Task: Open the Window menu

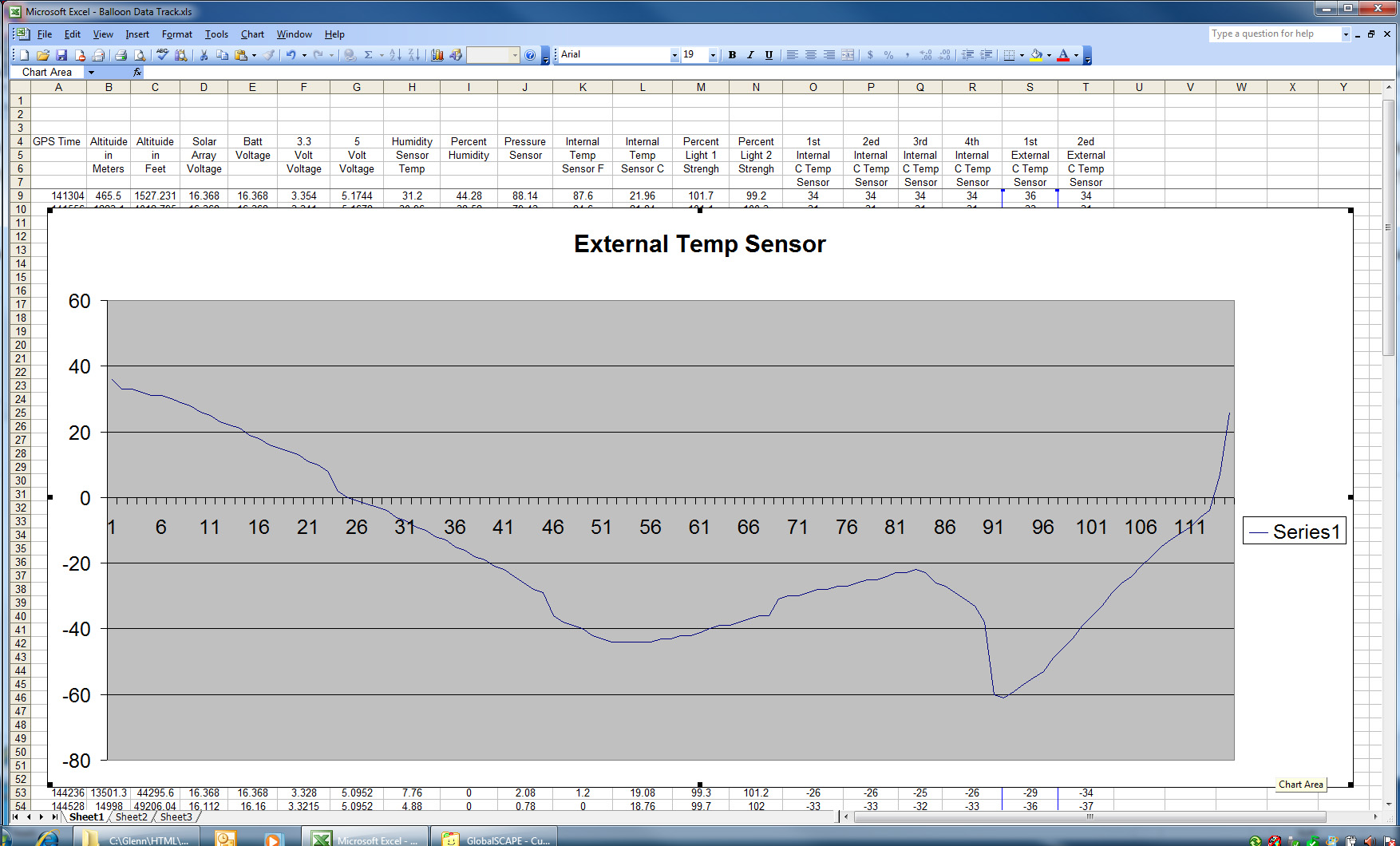Action: click(x=294, y=34)
